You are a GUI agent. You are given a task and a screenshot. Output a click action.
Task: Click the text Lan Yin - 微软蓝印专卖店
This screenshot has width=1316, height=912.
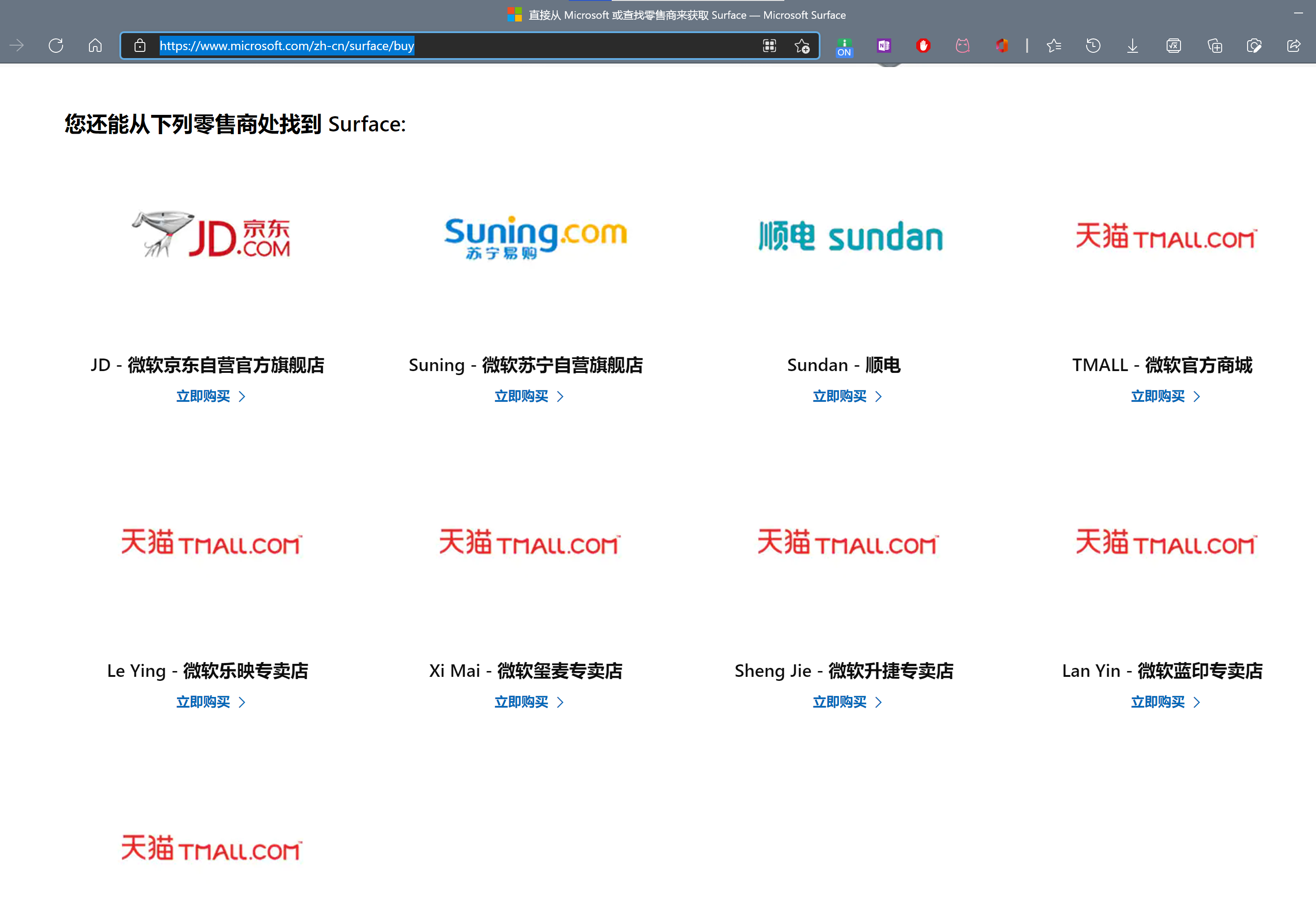(x=1162, y=671)
